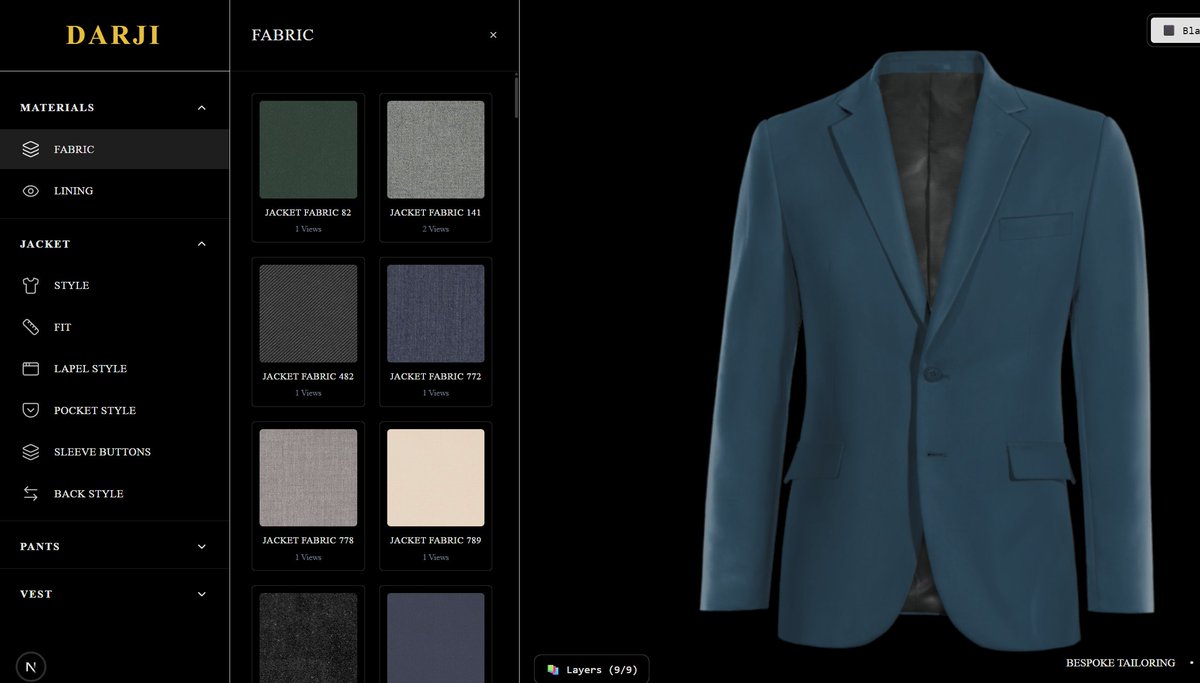Viewport: 1200px width, 683px height.
Task: Open the Lapel Style option
Action: (114, 369)
